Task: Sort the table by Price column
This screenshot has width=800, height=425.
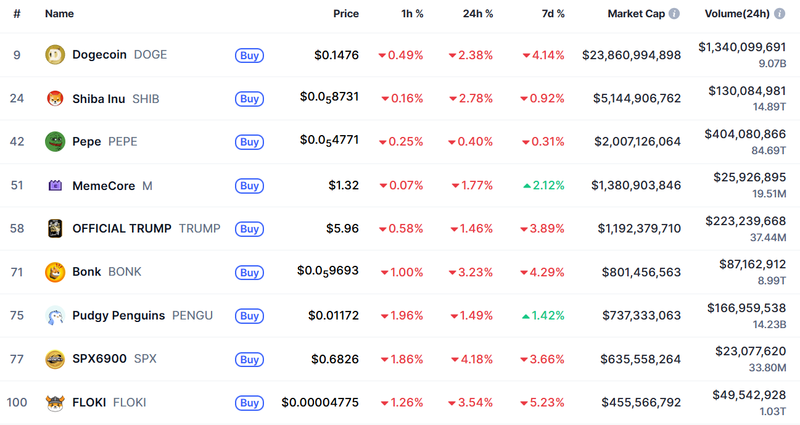Action: (346, 15)
